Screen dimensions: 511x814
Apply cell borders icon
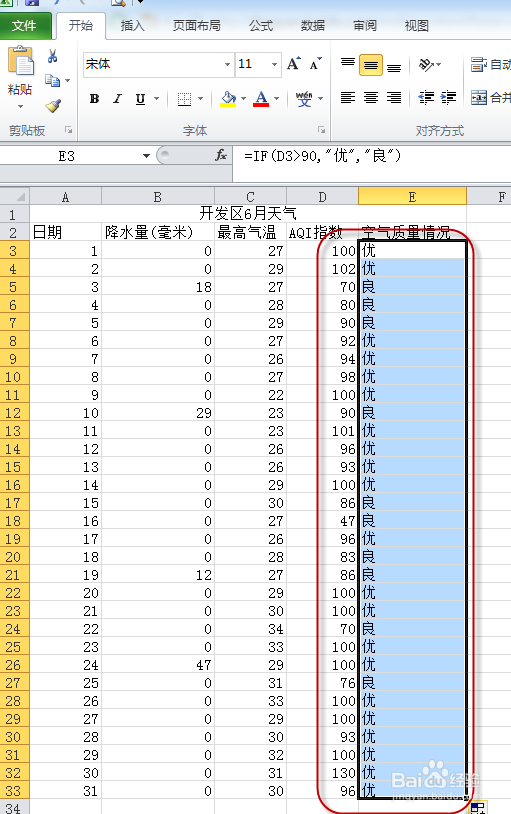184,99
